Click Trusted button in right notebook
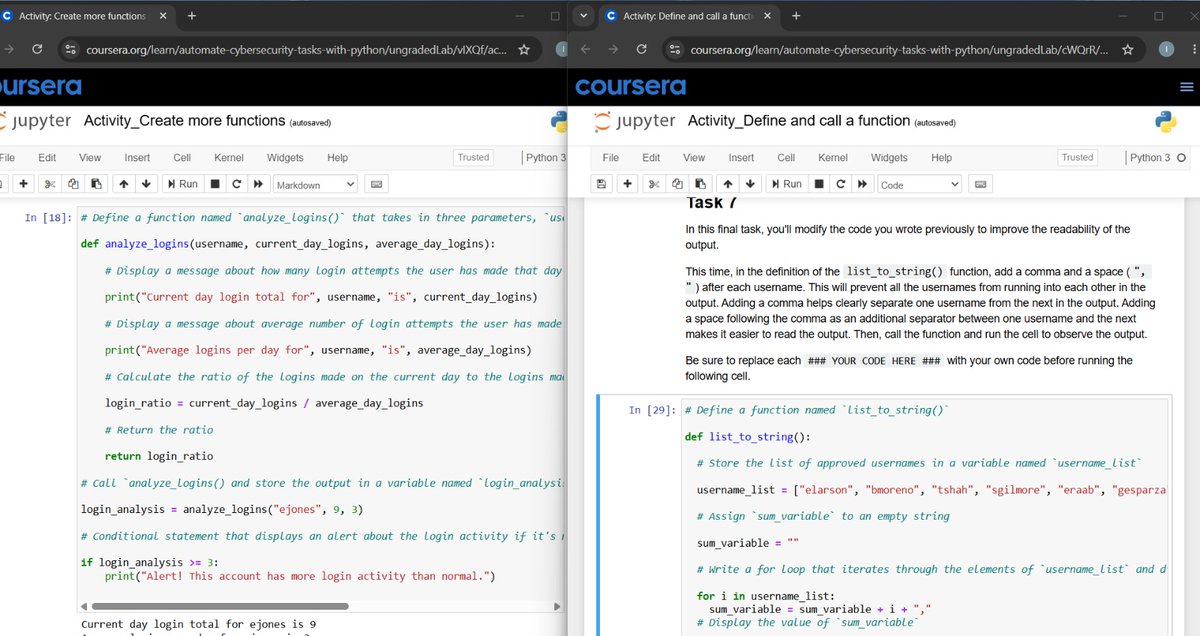1200x636 pixels. click(1077, 157)
